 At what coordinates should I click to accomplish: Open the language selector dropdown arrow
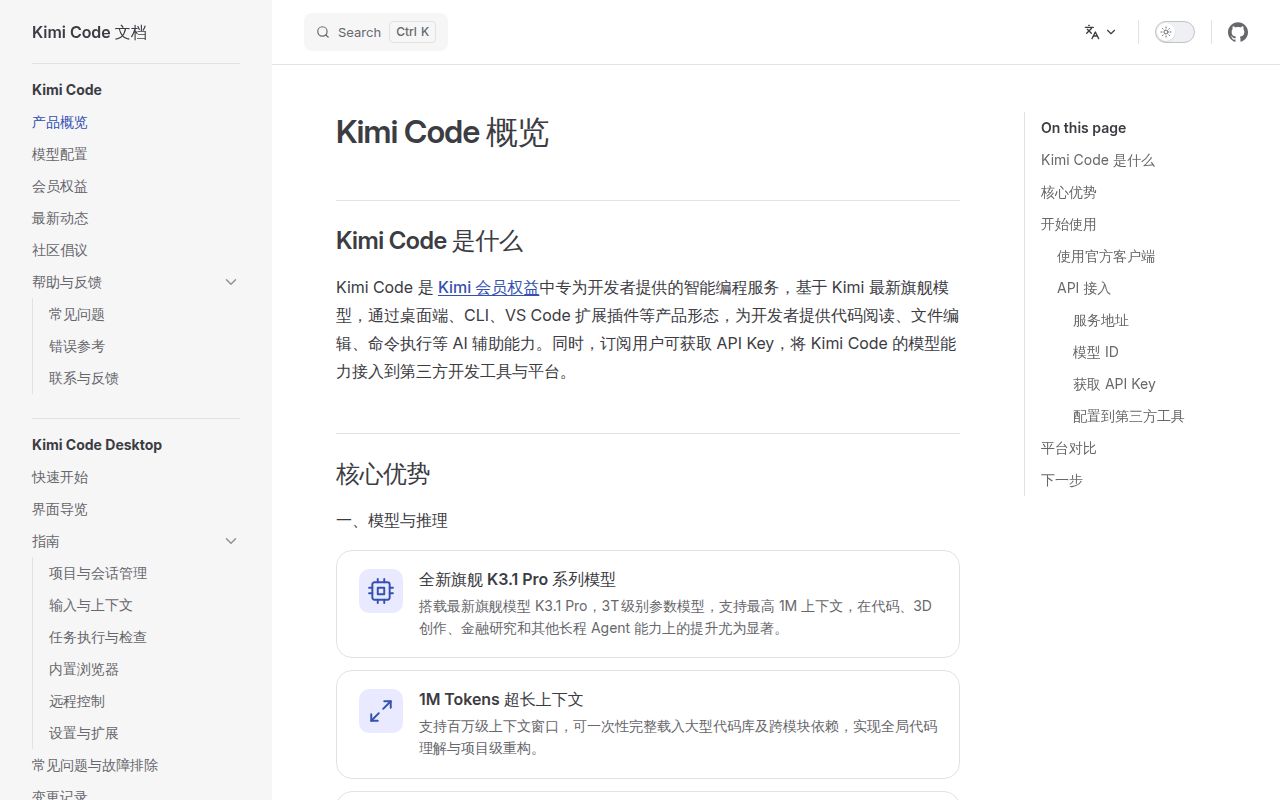pos(1111,32)
